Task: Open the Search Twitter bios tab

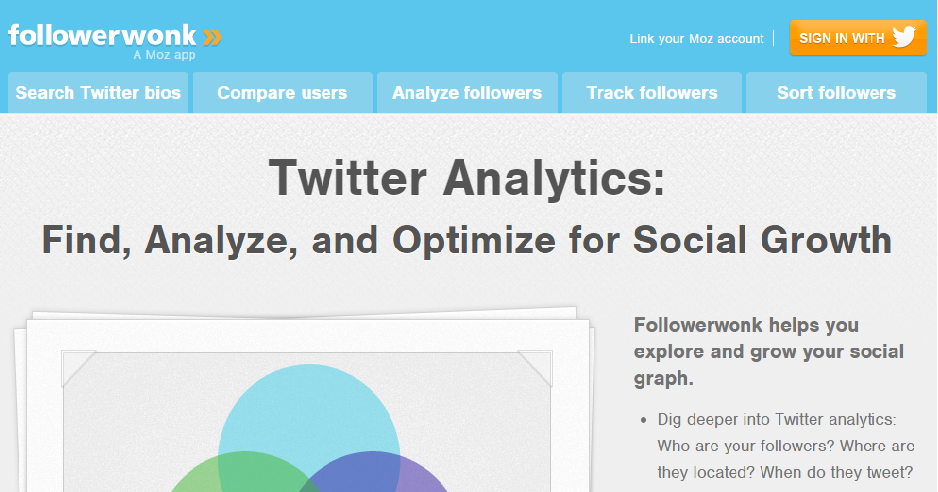Action: pyautogui.click(x=98, y=93)
